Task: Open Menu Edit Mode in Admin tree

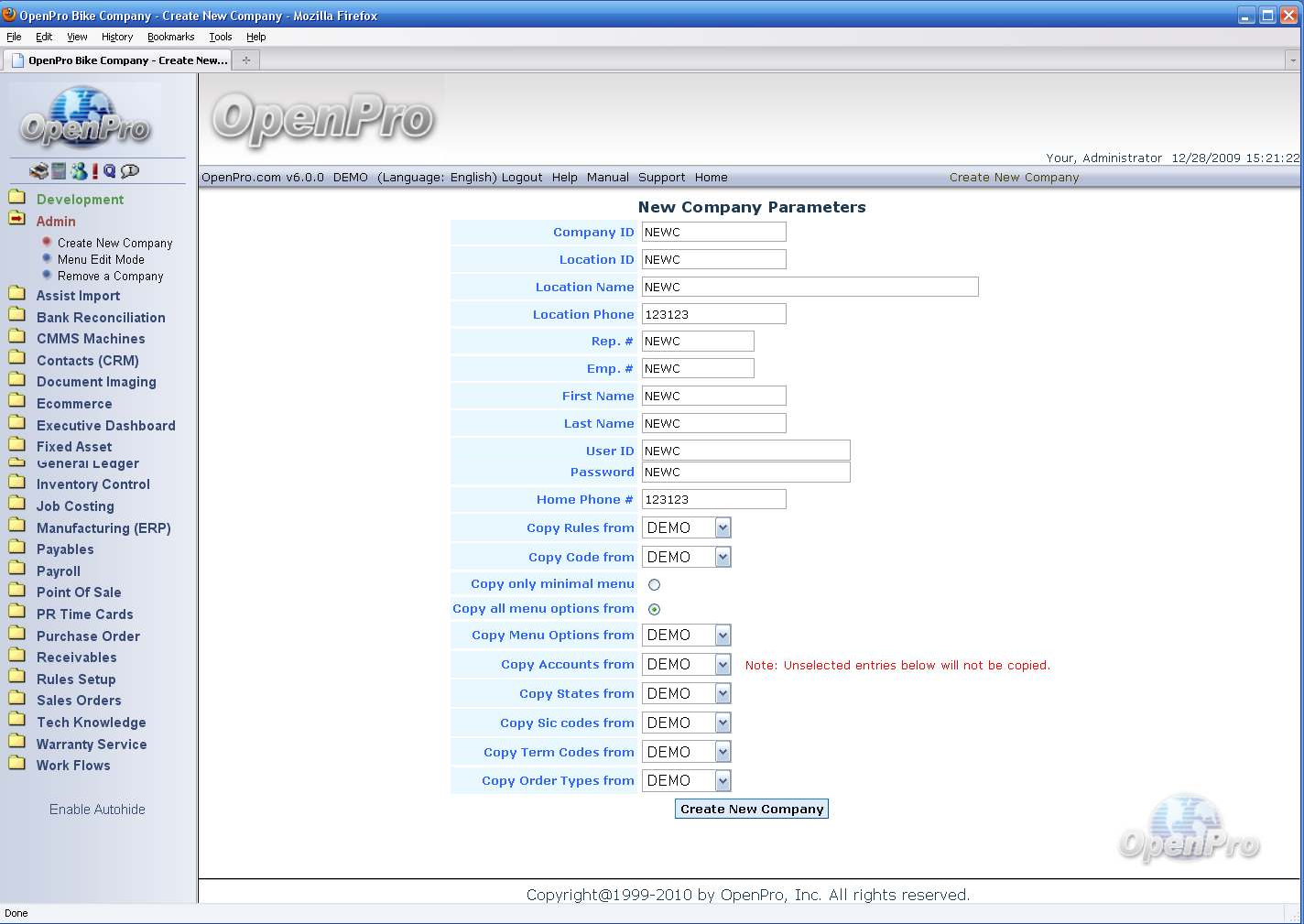Action: [x=101, y=259]
